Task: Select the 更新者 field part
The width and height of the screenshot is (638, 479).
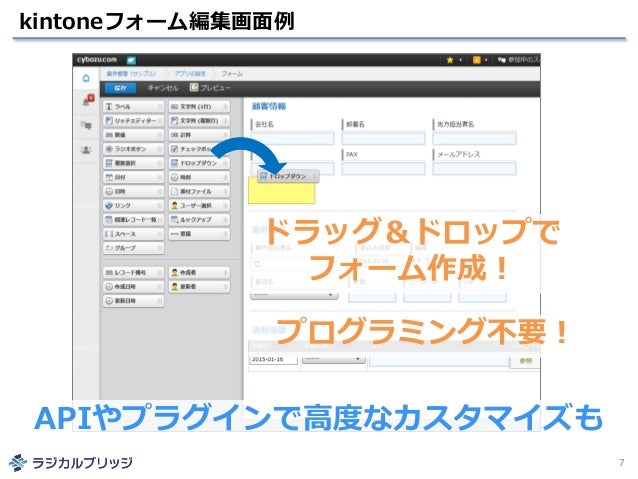Action: click(199, 287)
